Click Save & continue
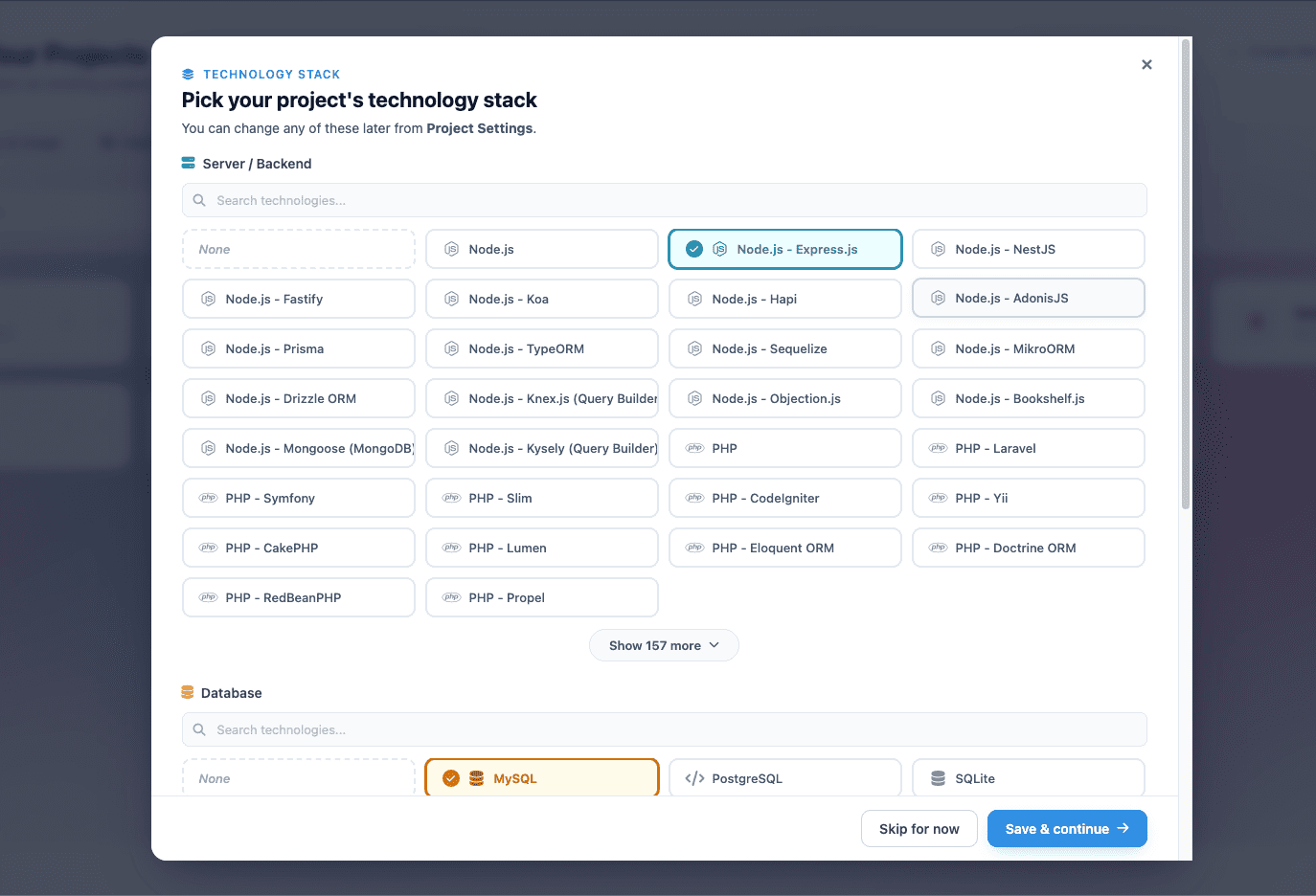Screen dimensions: 1316x896 coord(1067,829)
